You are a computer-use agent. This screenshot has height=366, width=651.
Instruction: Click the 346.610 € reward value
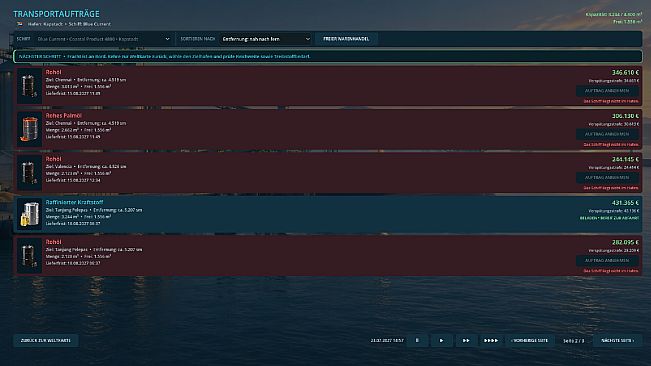click(625, 73)
